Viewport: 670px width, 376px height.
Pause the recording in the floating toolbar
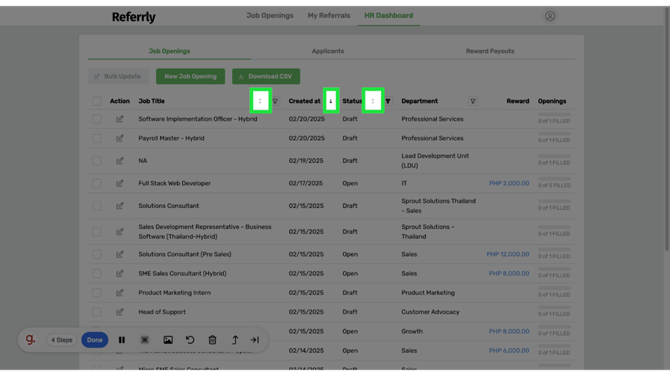point(122,340)
